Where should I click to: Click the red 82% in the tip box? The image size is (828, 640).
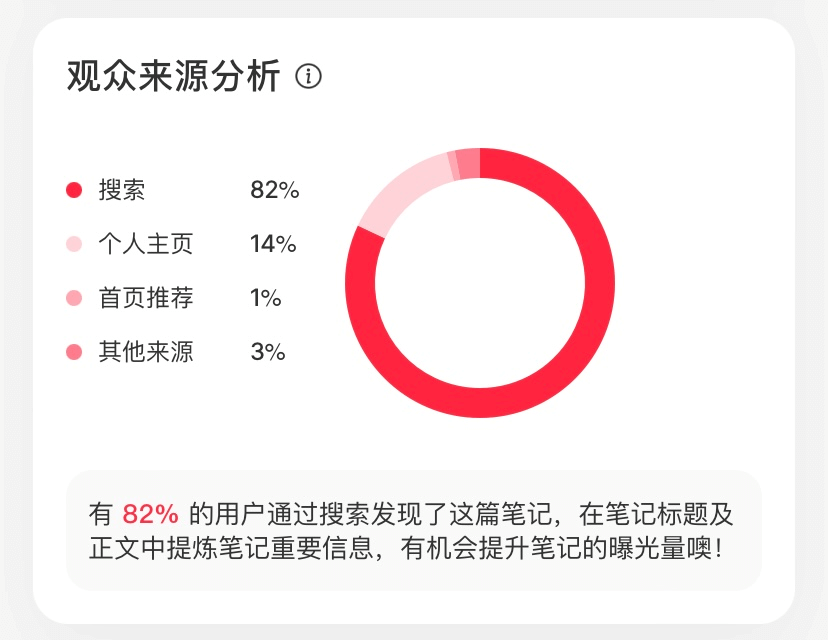[x=150, y=514]
